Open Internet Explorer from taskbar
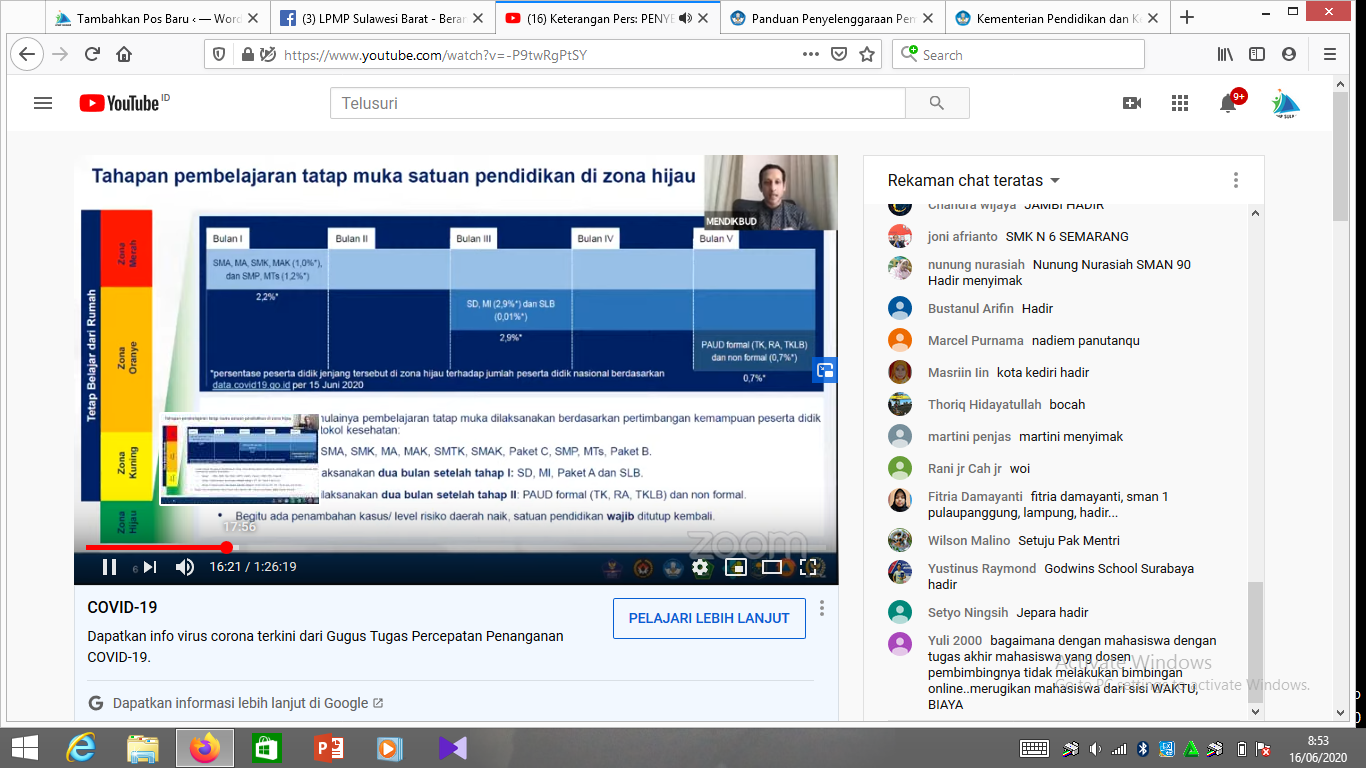 (x=81, y=748)
